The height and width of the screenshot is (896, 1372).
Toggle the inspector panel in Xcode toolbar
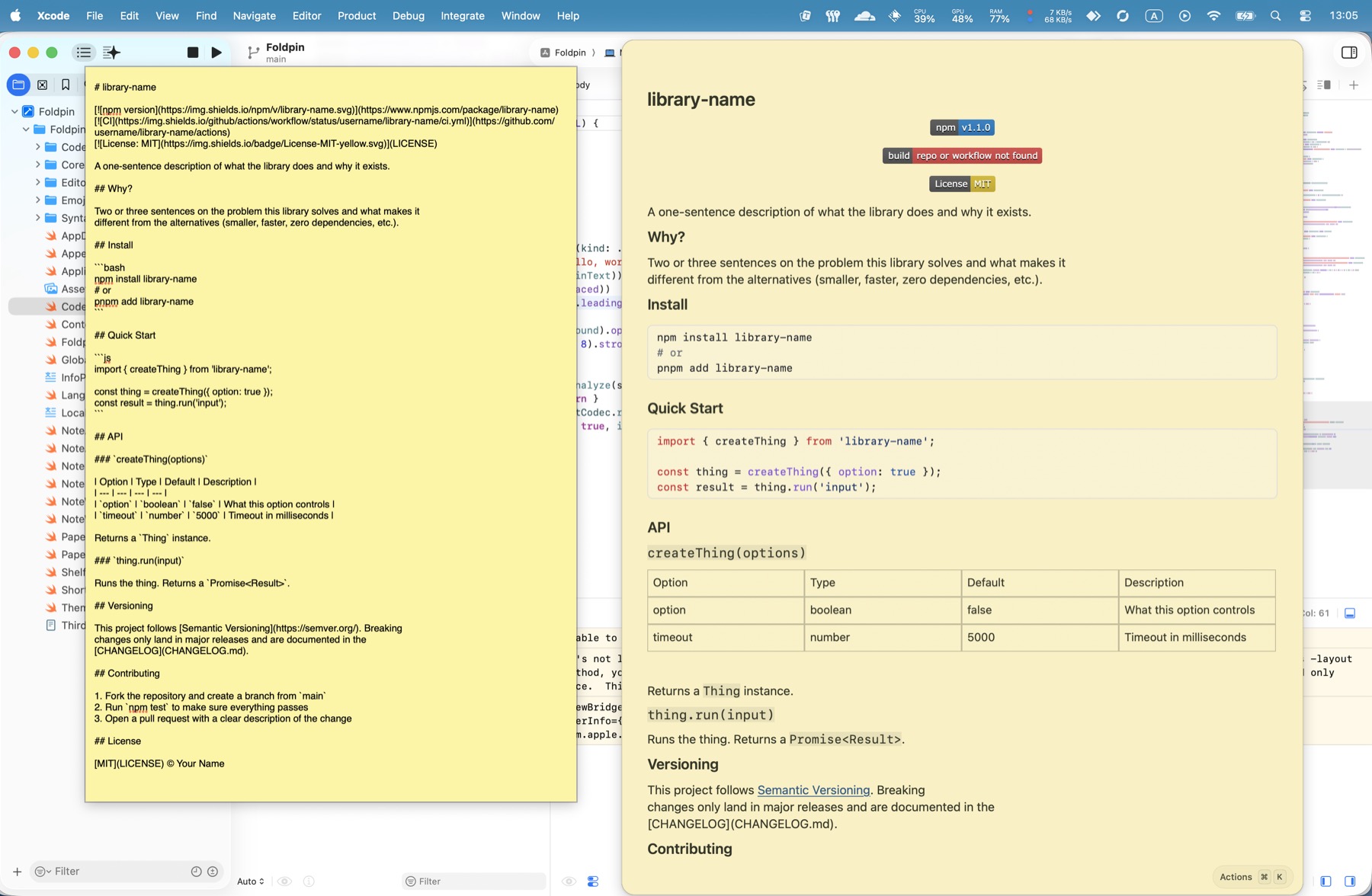1349,53
